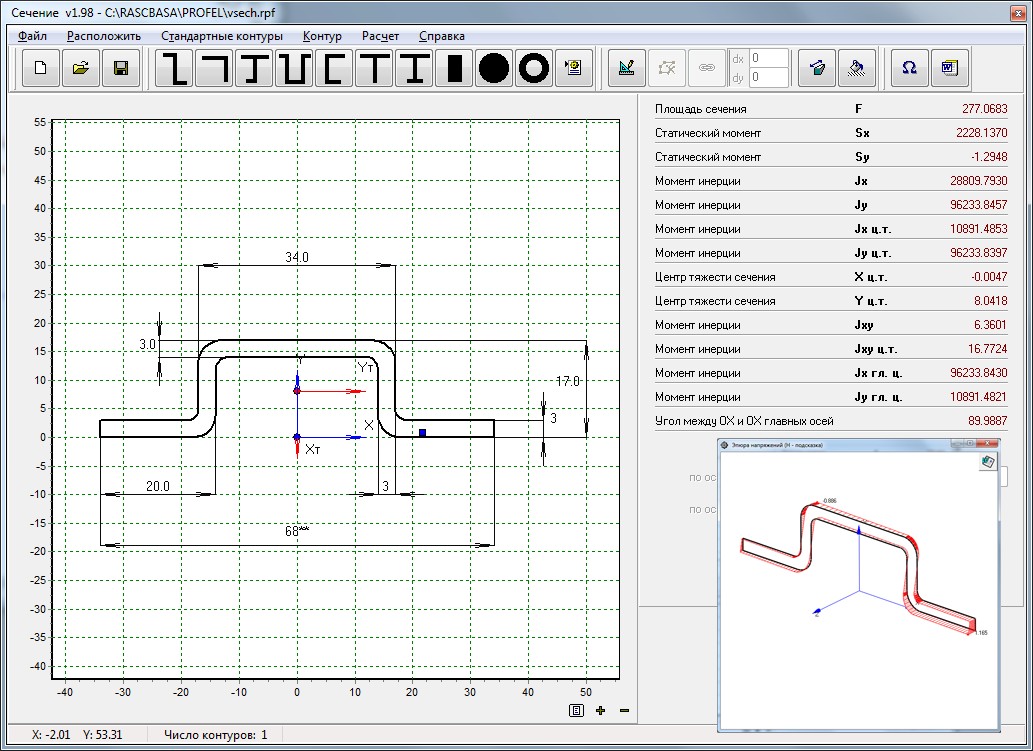Click the Площадь сечения label
The width and height of the screenshot is (1033, 751).
700,109
